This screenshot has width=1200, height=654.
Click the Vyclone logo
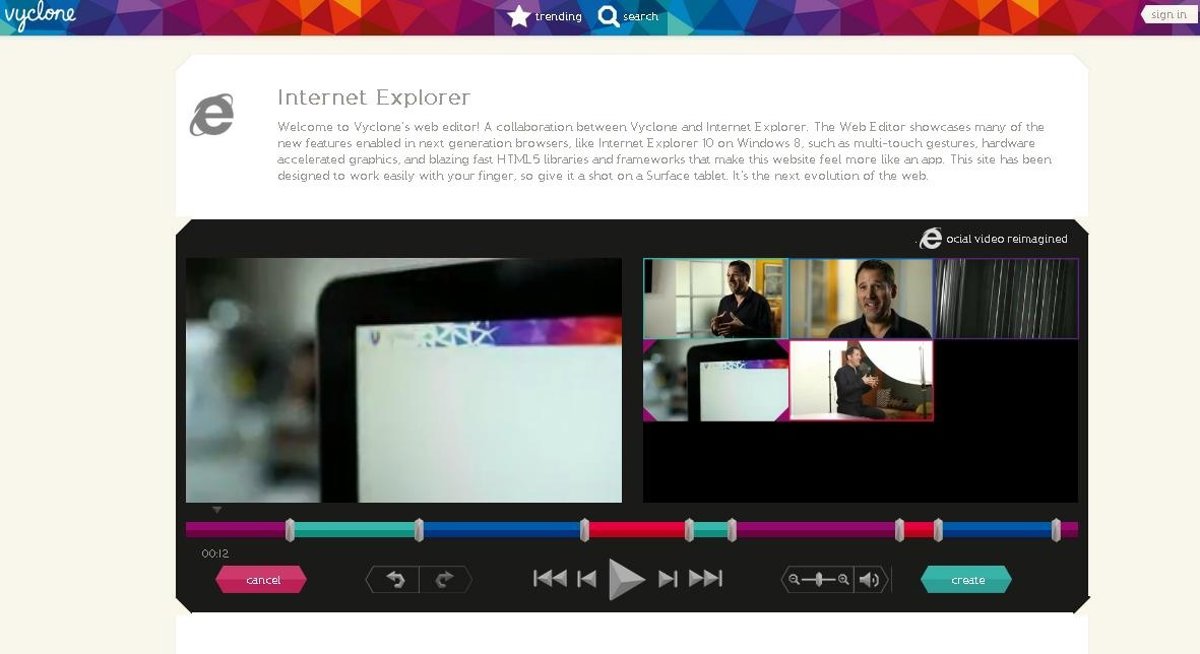point(40,16)
